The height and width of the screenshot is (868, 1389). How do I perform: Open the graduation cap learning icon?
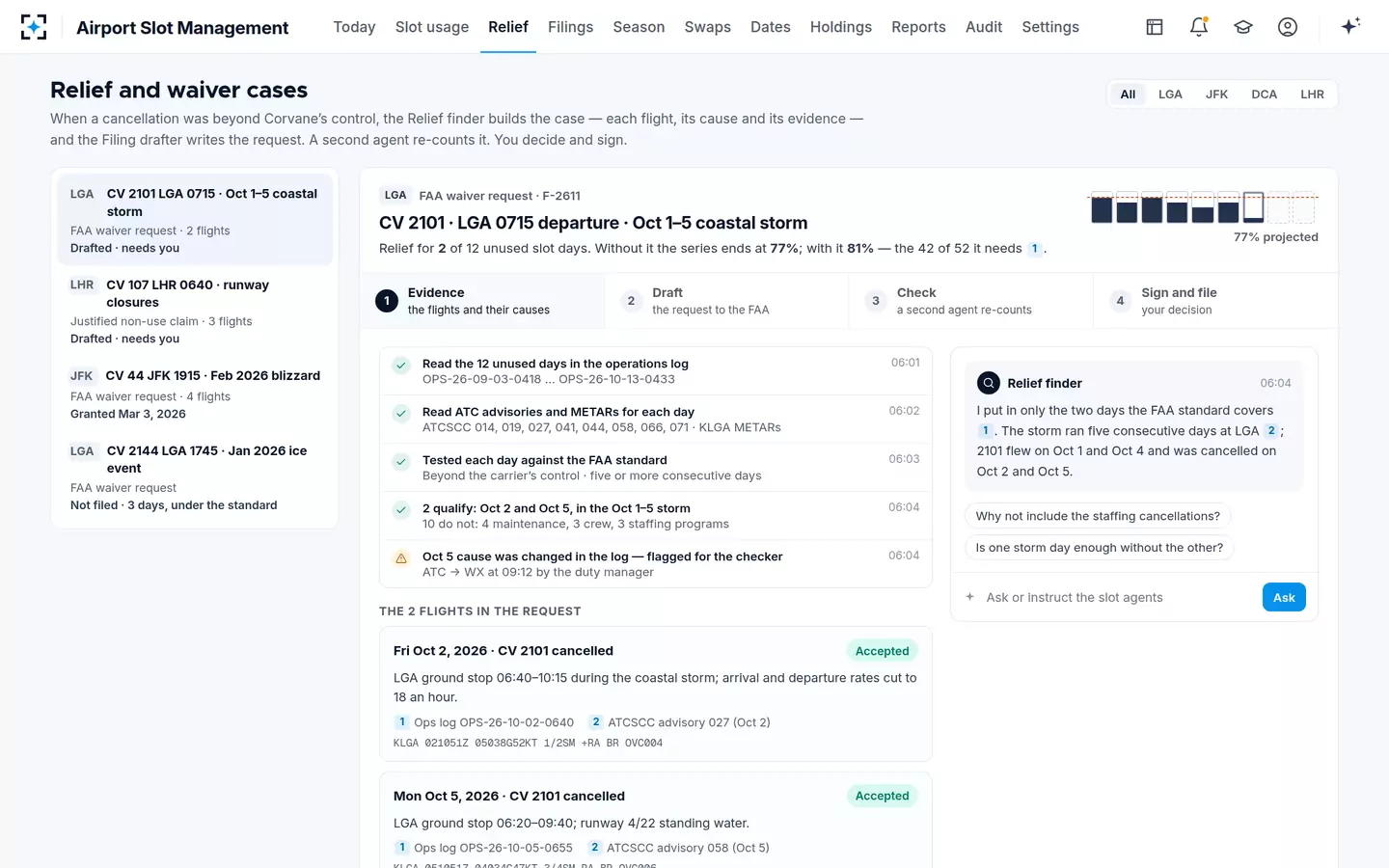1243,27
